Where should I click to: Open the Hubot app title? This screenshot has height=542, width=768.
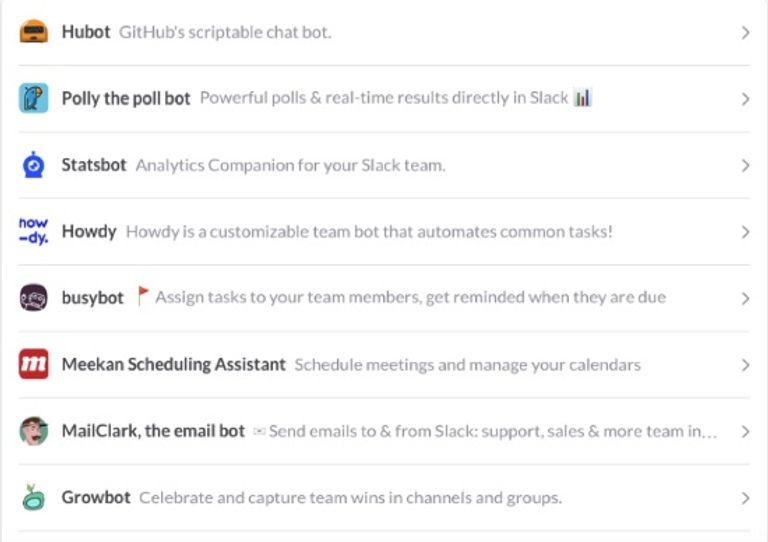(x=86, y=32)
